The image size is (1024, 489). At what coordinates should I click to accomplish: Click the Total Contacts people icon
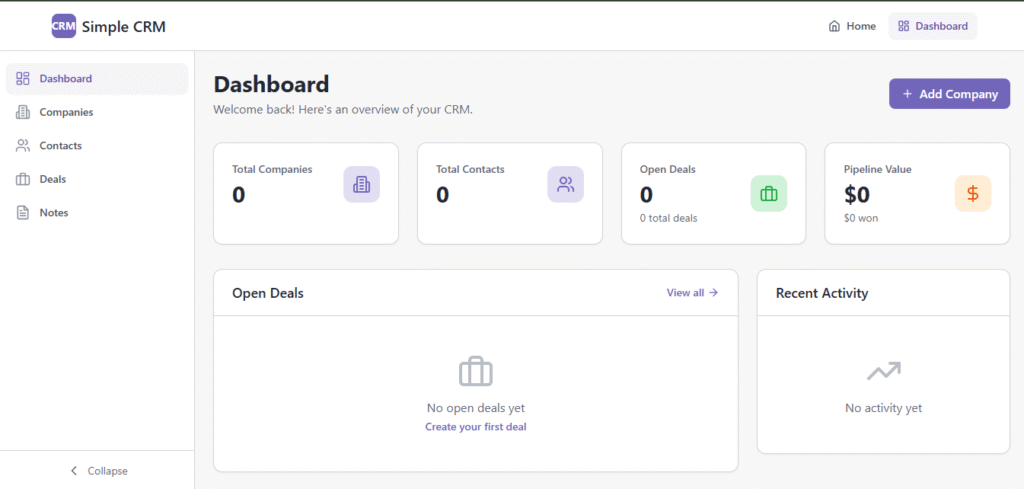tap(565, 184)
